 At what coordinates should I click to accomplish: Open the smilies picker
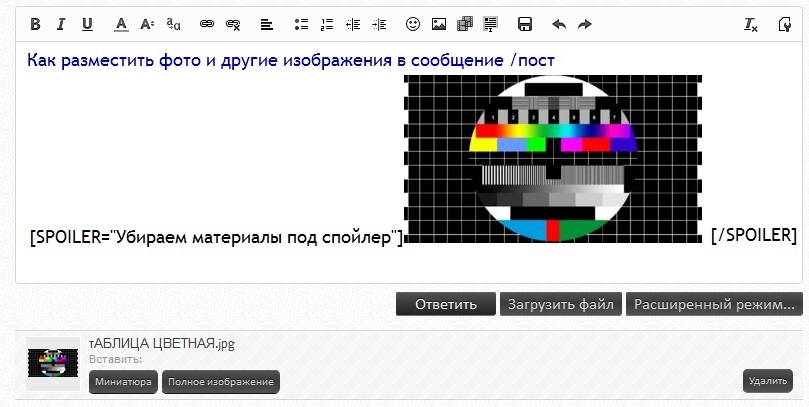coord(413,24)
